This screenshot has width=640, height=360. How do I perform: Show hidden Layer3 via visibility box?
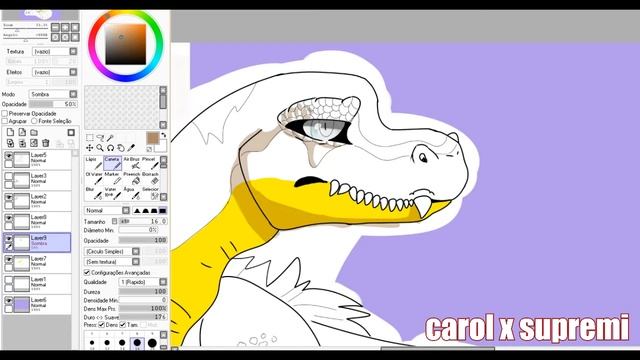coord(8,176)
